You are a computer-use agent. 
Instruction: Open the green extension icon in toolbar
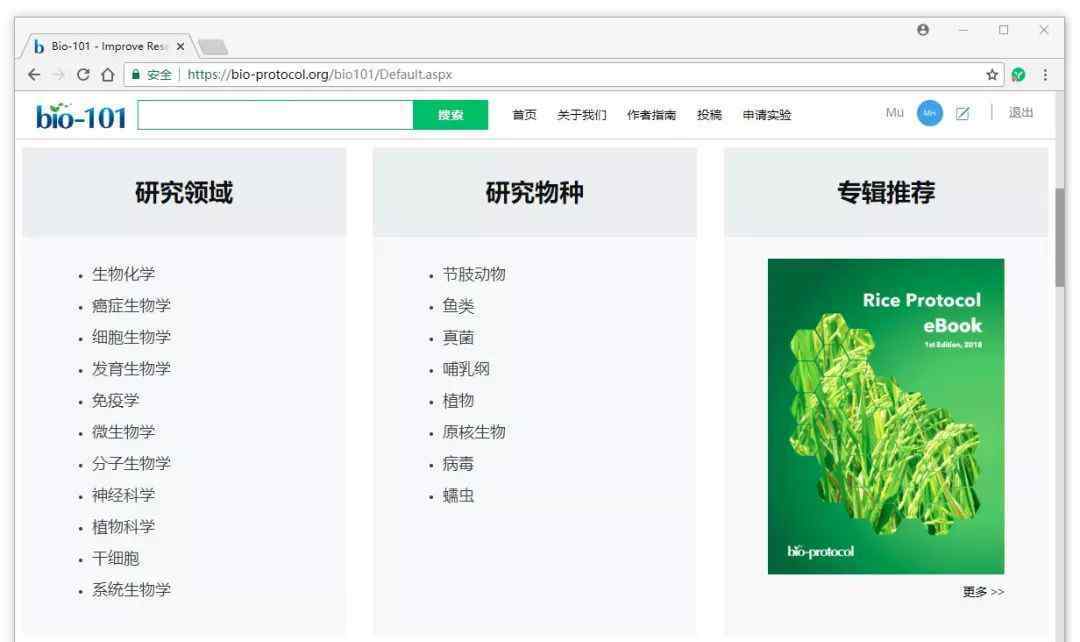click(1019, 74)
